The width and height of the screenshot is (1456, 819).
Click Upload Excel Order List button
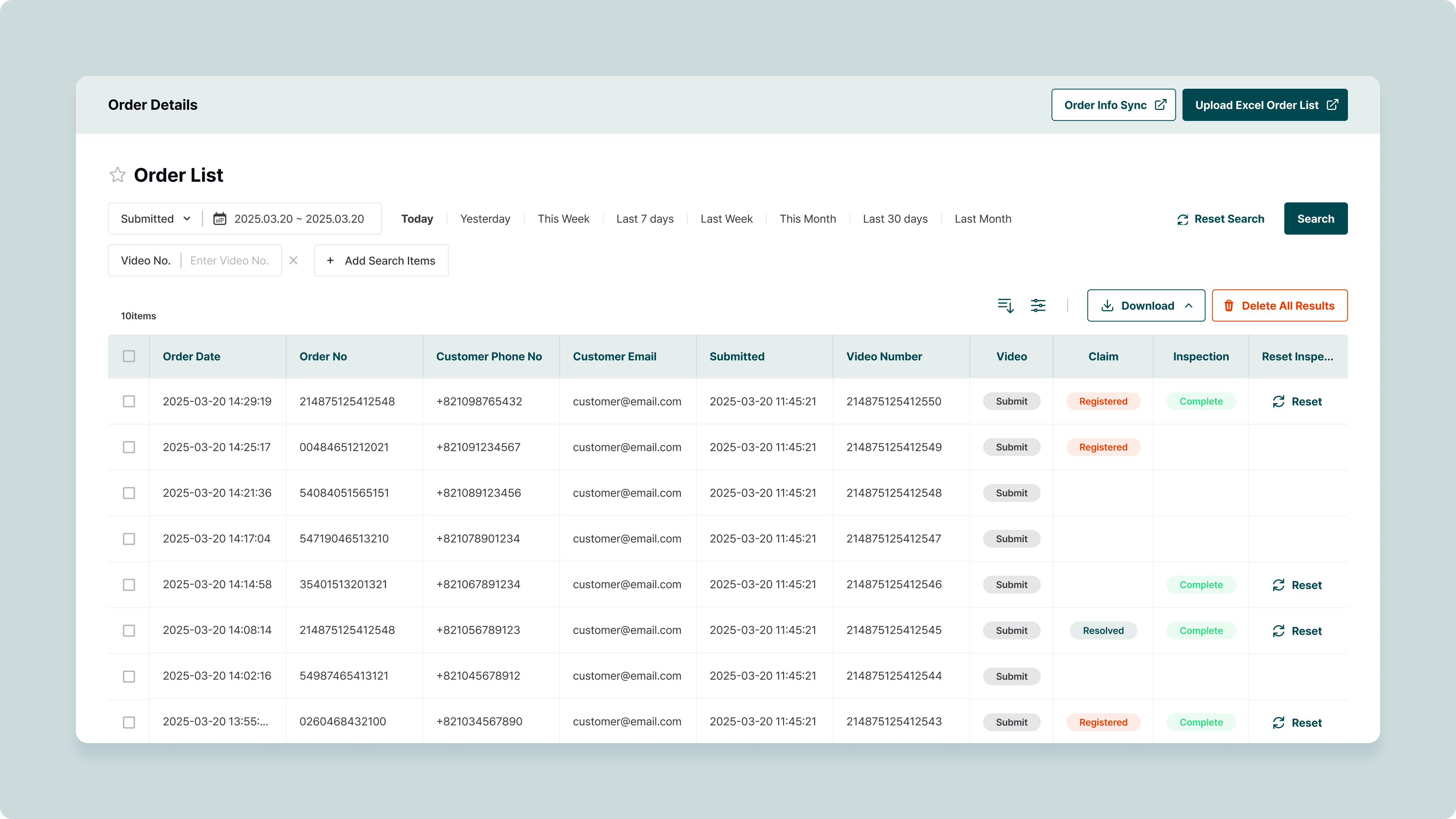(1265, 105)
